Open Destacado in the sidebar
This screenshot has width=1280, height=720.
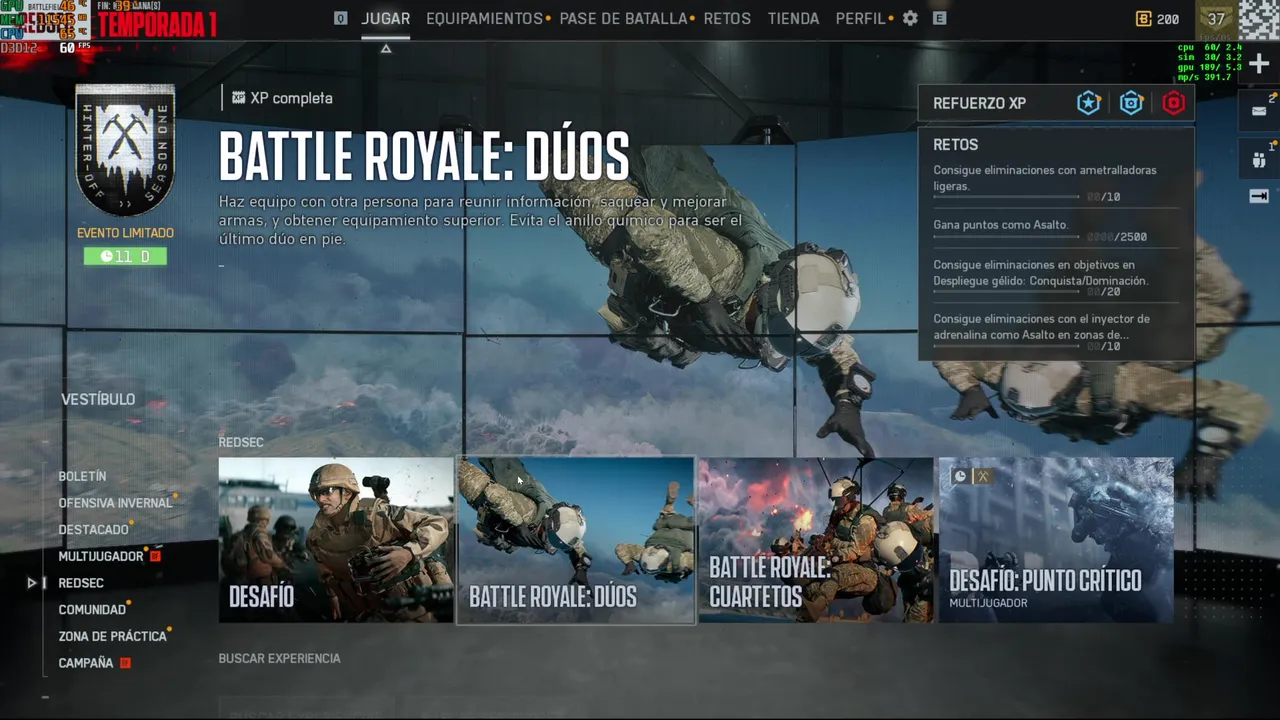pyautogui.click(x=93, y=530)
